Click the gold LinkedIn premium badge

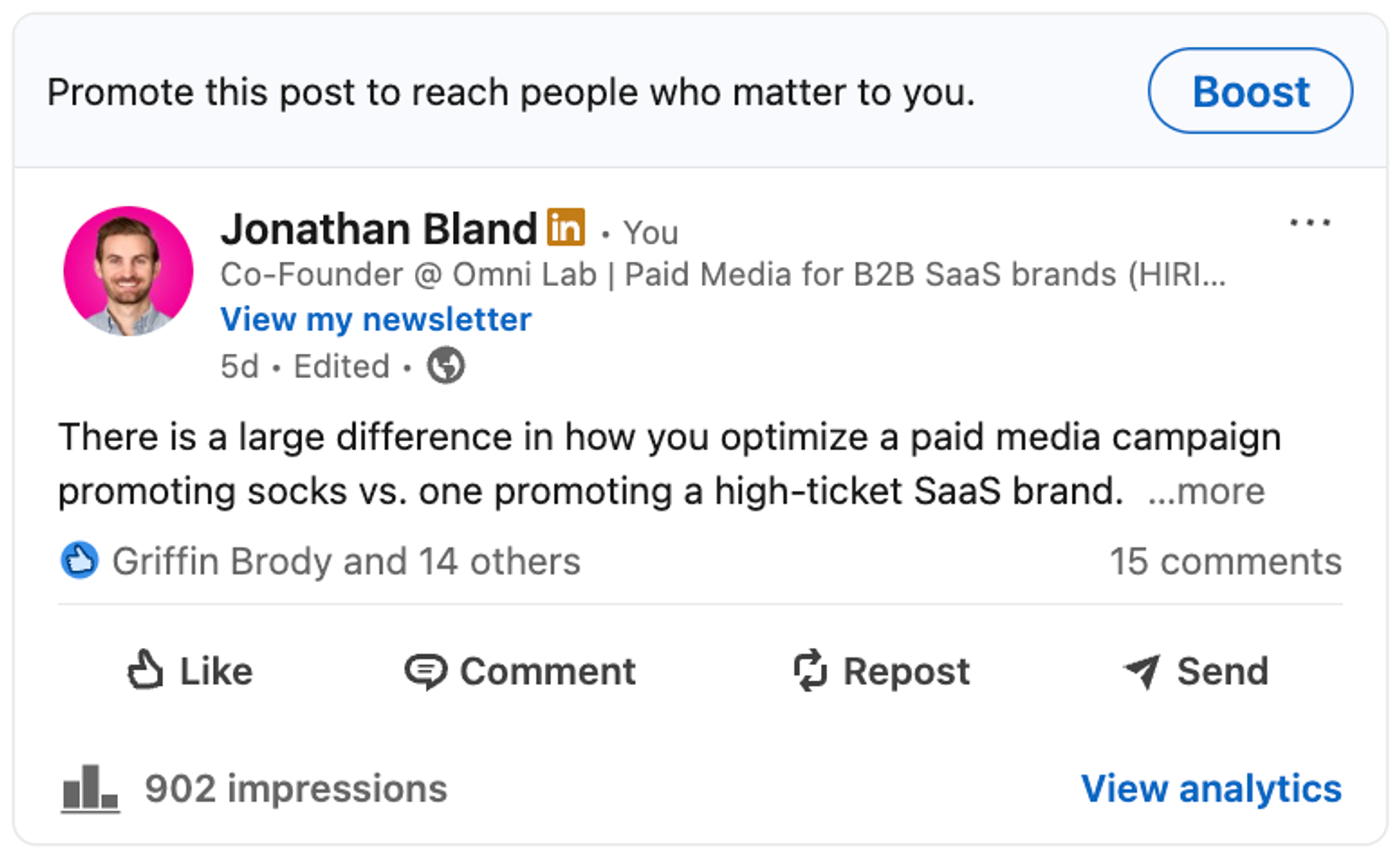point(567,228)
